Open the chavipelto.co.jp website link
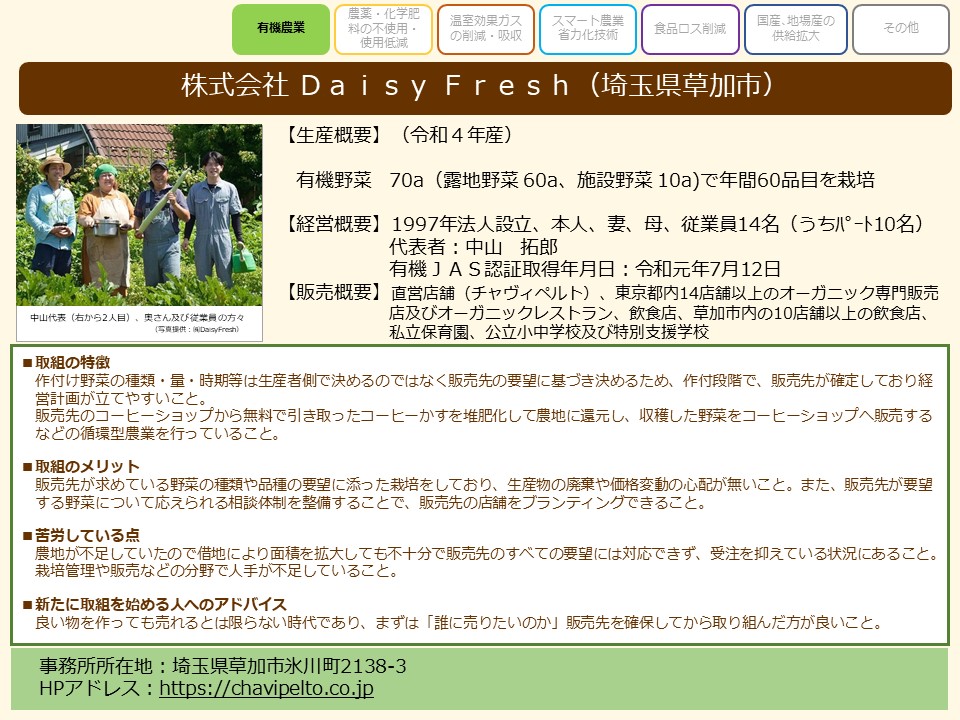Viewport: 960px width, 720px height. tap(266, 689)
